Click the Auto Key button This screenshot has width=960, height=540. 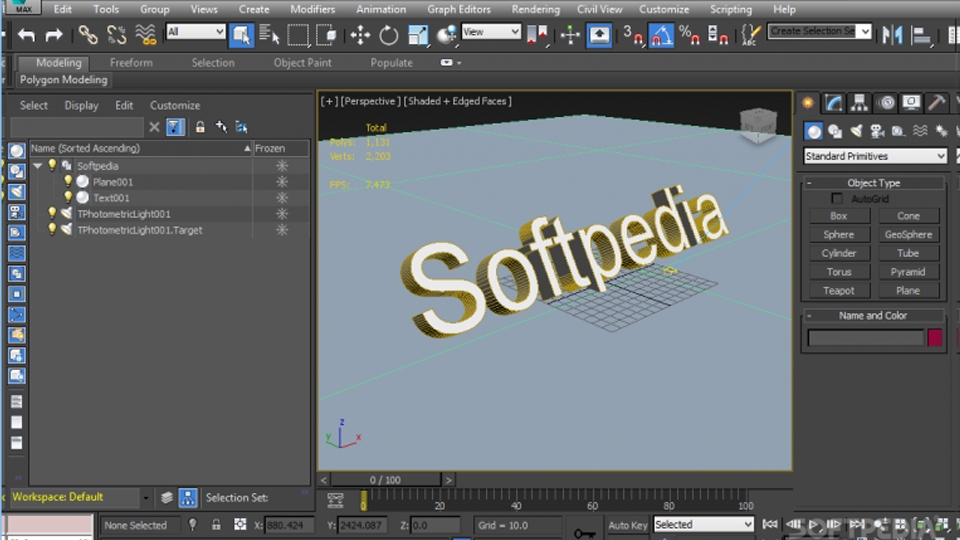point(628,525)
